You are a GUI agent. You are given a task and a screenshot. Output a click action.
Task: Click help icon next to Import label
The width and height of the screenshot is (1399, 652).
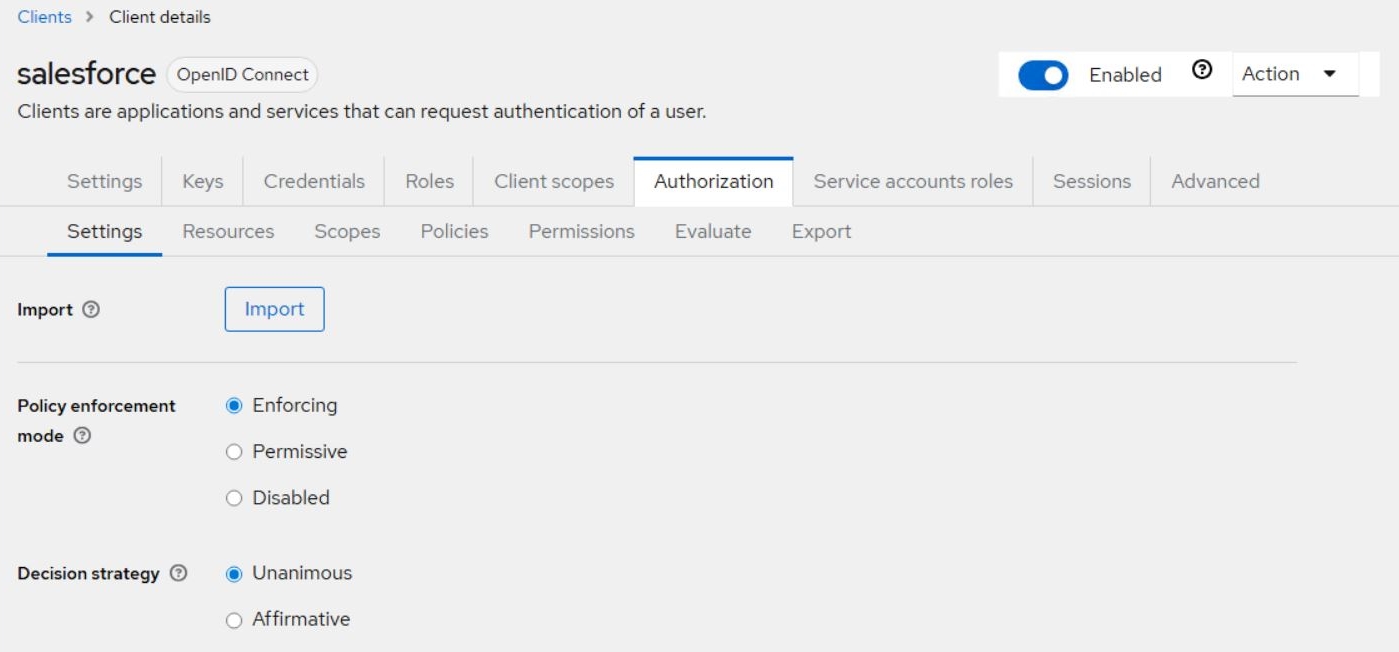pos(91,310)
